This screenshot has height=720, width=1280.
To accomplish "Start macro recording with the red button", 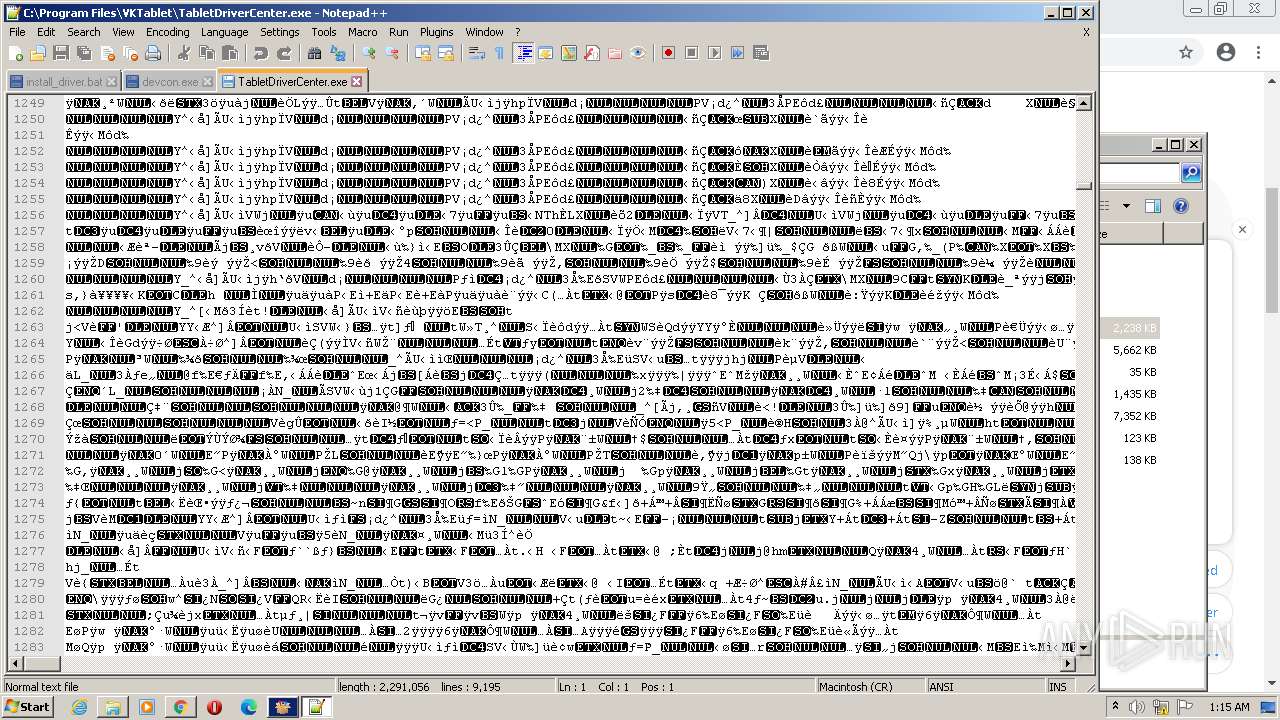I will coord(669,53).
